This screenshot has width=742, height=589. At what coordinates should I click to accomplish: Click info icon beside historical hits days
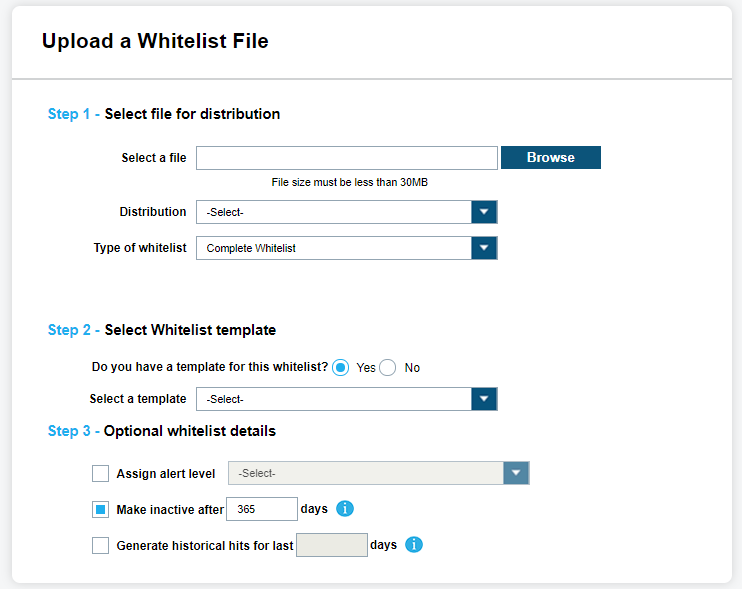(414, 545)
